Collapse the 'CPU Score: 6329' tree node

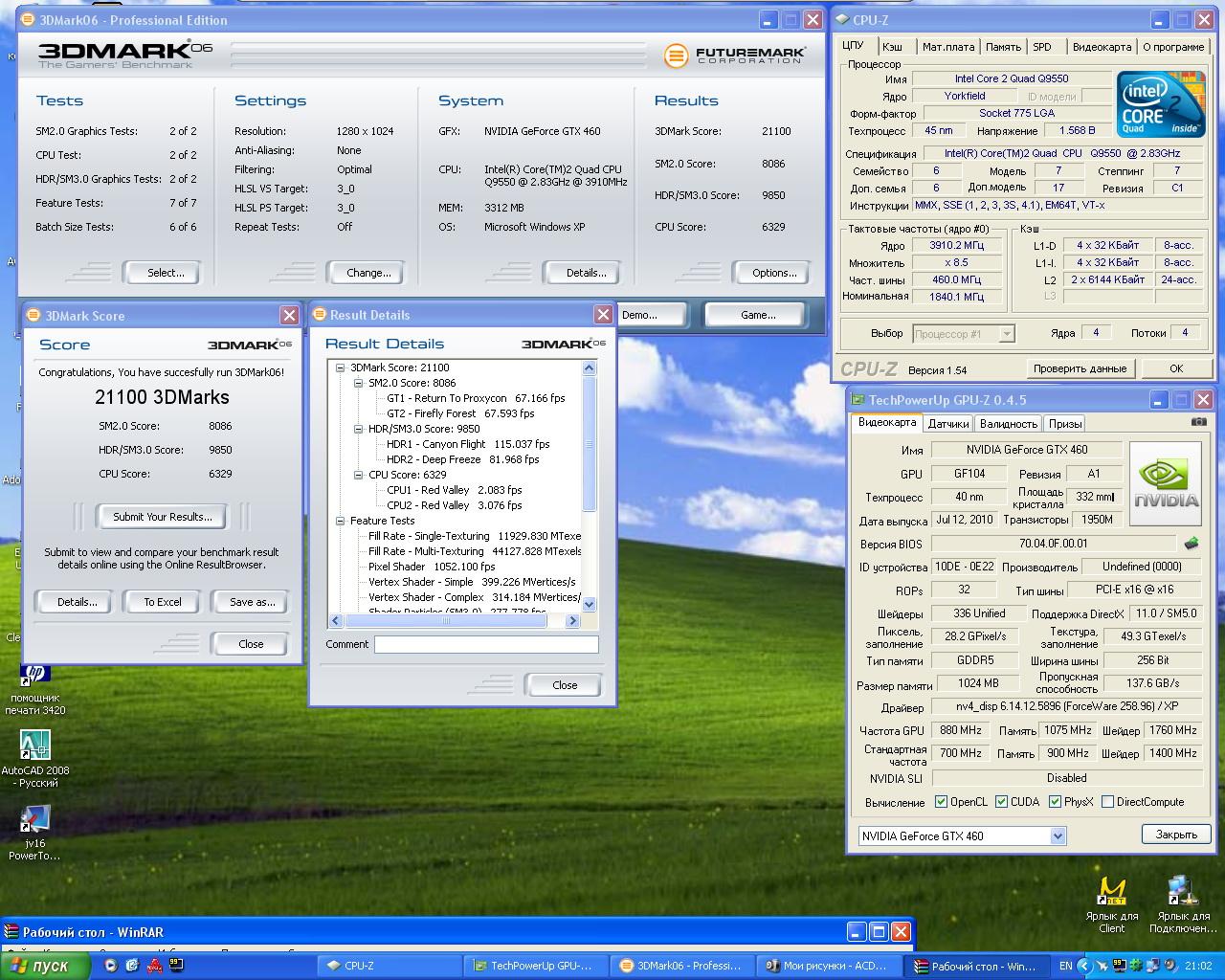coord(358,475)
